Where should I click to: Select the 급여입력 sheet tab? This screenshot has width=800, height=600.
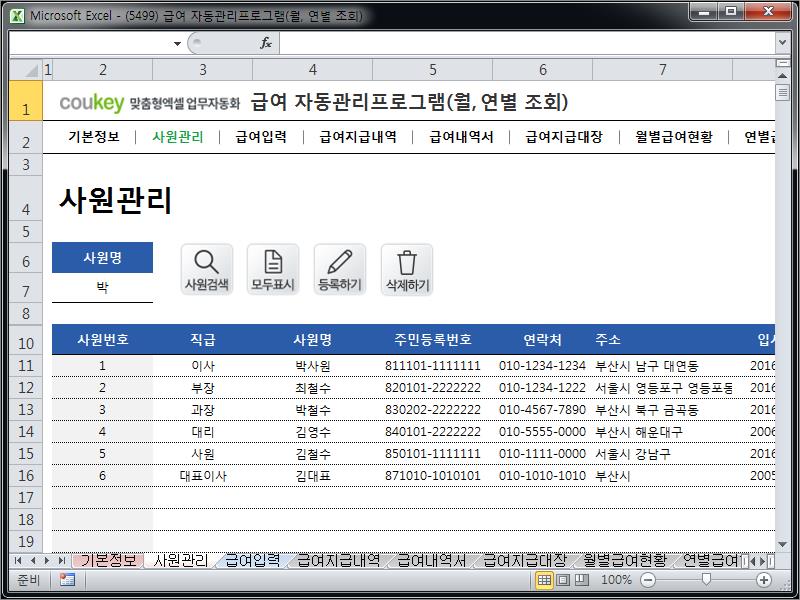point(253,560)
